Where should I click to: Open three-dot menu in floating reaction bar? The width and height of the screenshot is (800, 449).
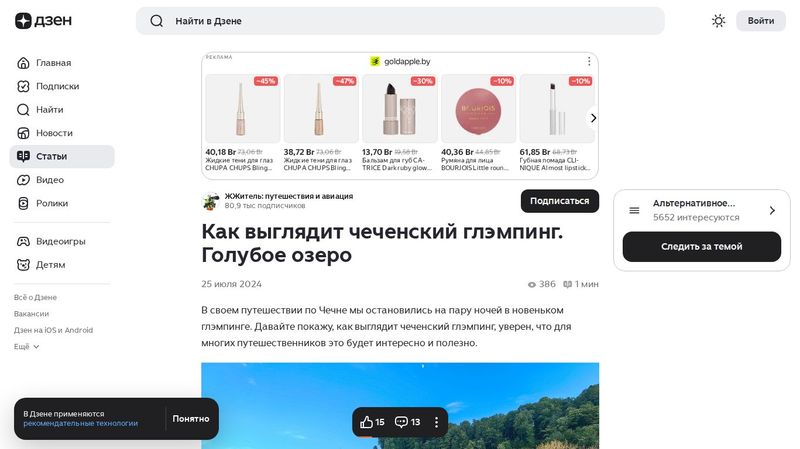pos(436,422)
